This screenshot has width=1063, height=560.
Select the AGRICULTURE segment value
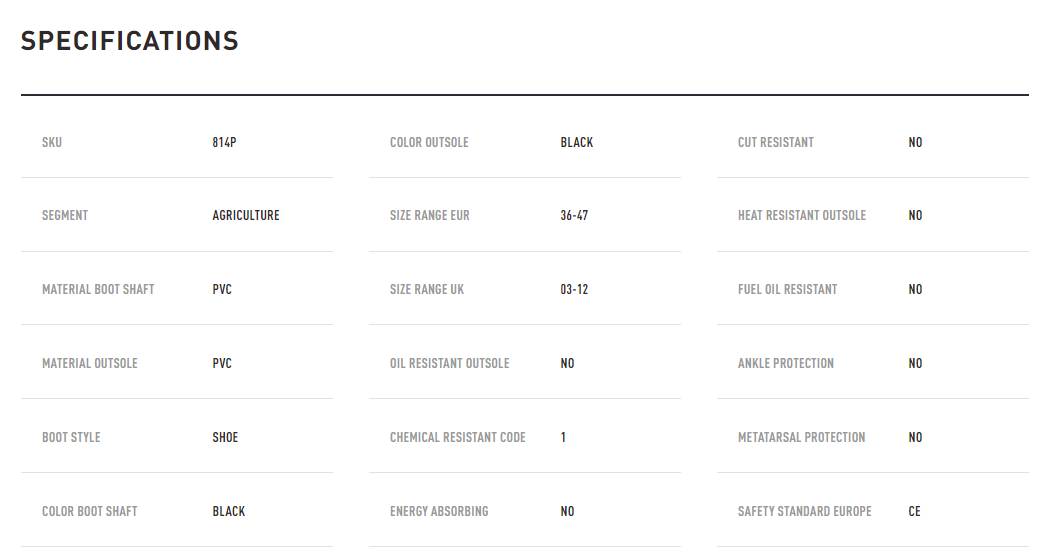(x=246, y=216)
